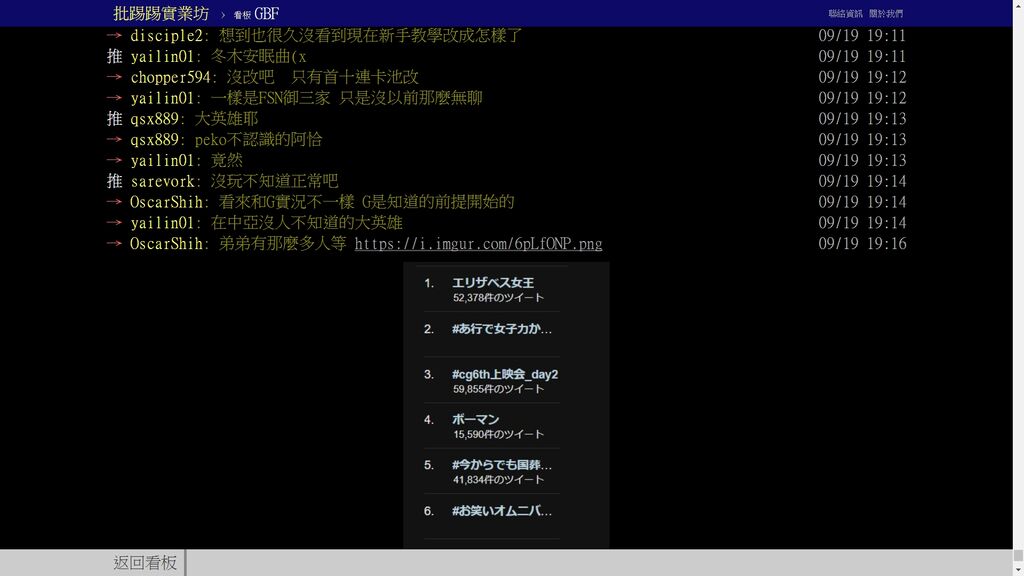Image resolution: width=1024 pixels, height=576 pixels.
Task: Click trend #お笑いオムニバ… in image
Action: (x=502, y=511)
